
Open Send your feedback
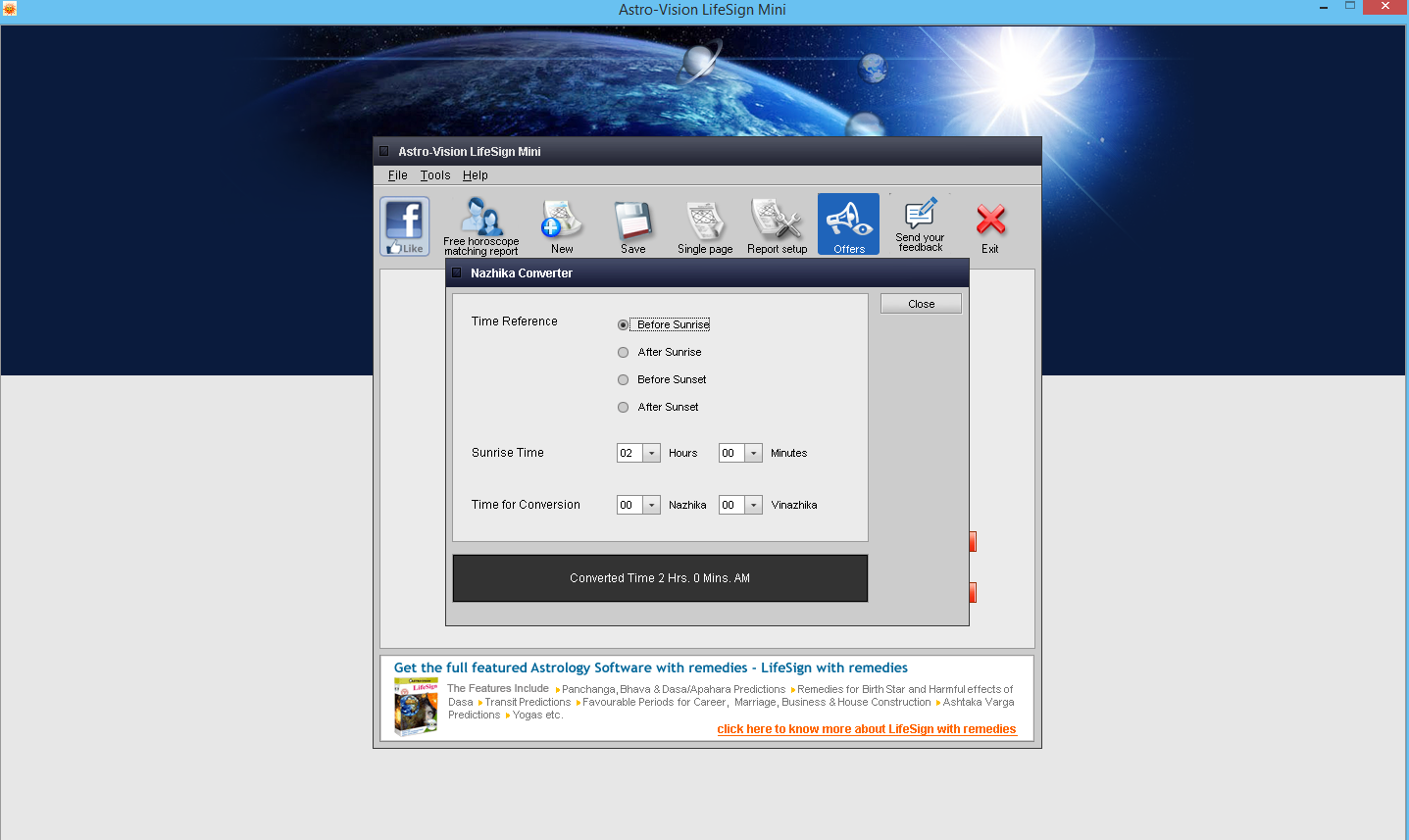point(920,224)
